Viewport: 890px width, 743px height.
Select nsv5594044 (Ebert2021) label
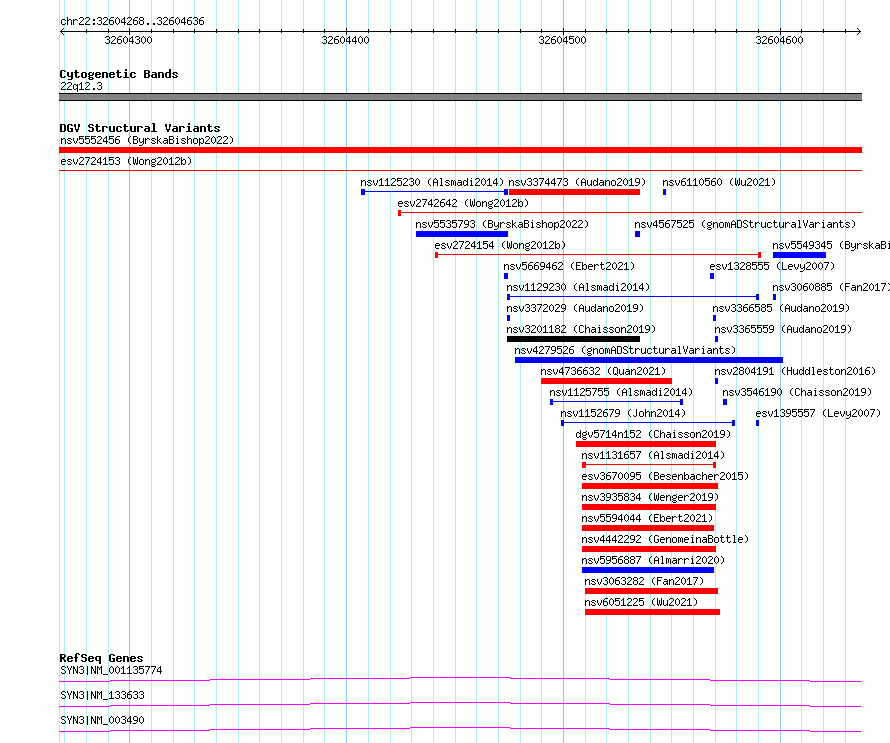[x=647, y=518]
